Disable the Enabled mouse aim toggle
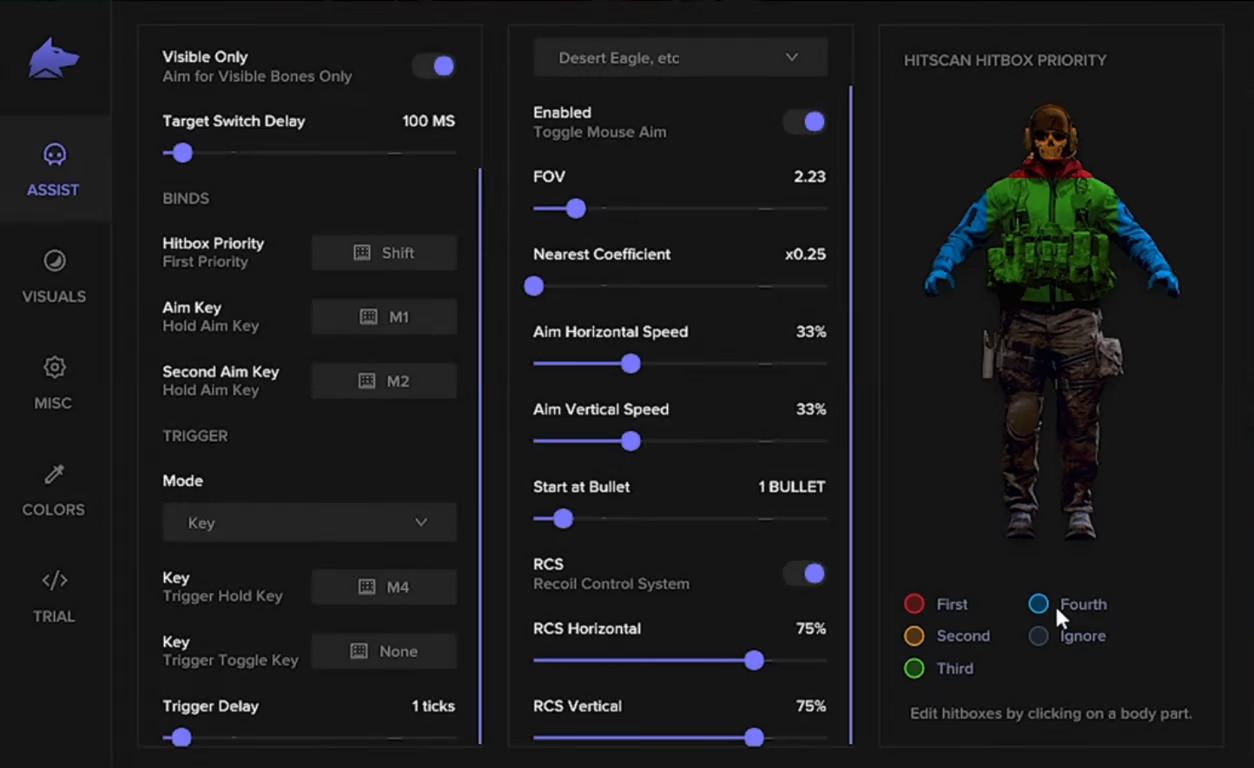The width and height of the screenshot is (1254, 768). (x=805, y=122)
